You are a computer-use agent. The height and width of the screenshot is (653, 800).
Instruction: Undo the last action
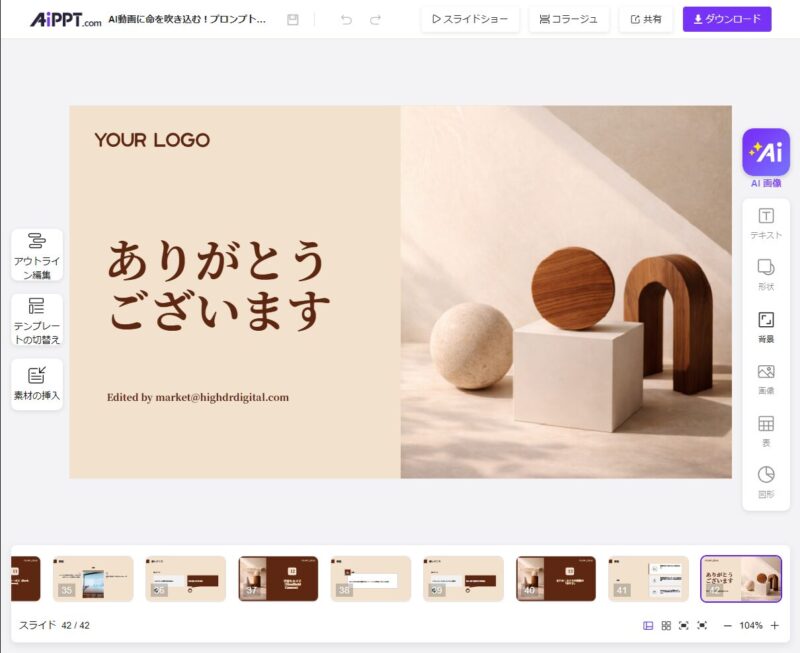(346, 19)
